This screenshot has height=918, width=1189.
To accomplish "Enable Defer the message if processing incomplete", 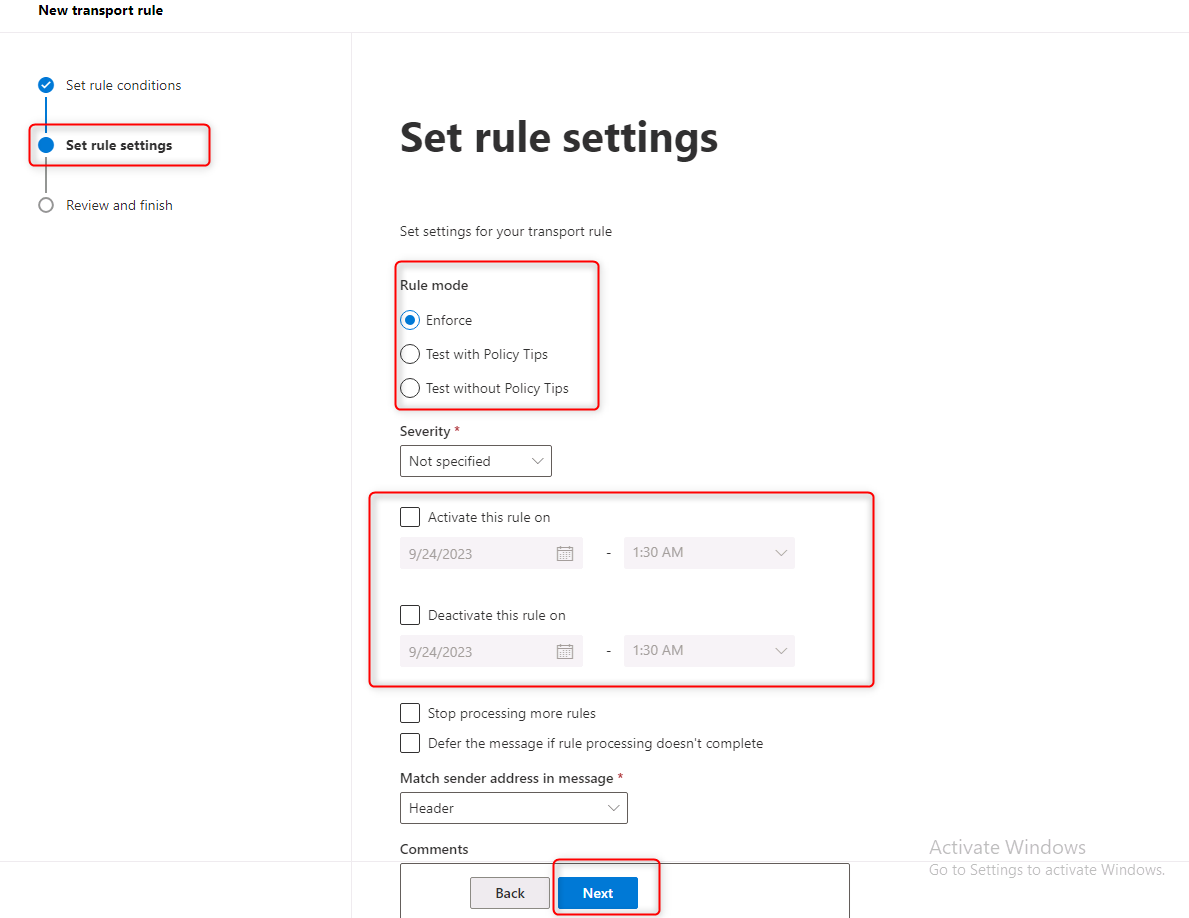I will click(410, 743).
